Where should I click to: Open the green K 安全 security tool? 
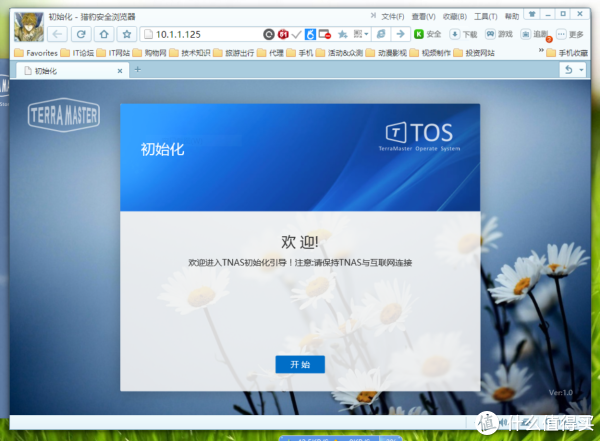coord(428,34)
